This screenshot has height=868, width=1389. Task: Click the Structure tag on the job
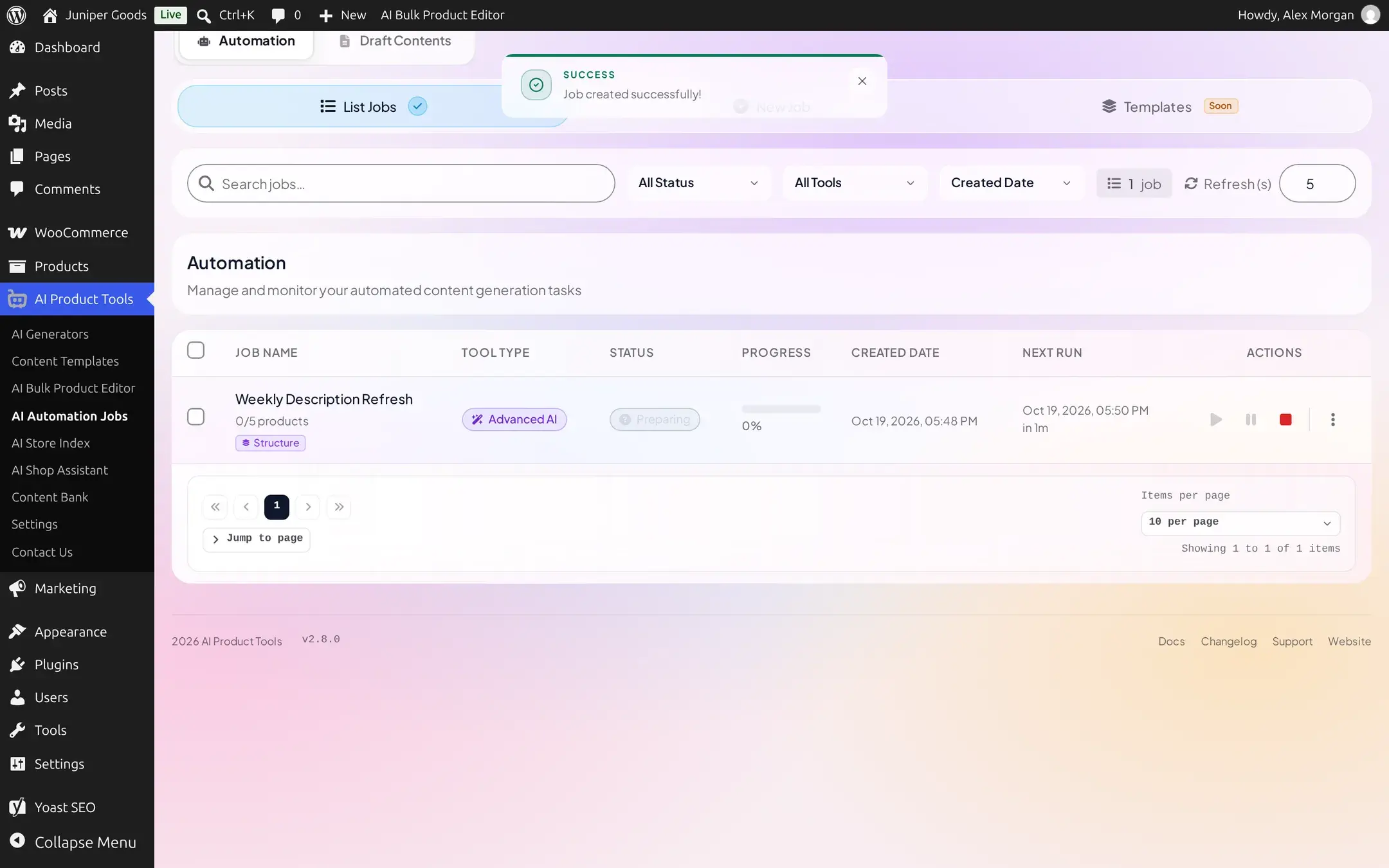(270, 443)
